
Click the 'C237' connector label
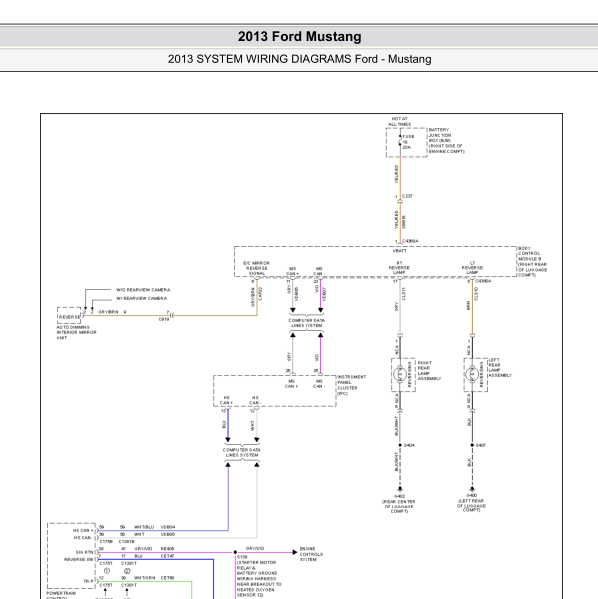[407, 196]
